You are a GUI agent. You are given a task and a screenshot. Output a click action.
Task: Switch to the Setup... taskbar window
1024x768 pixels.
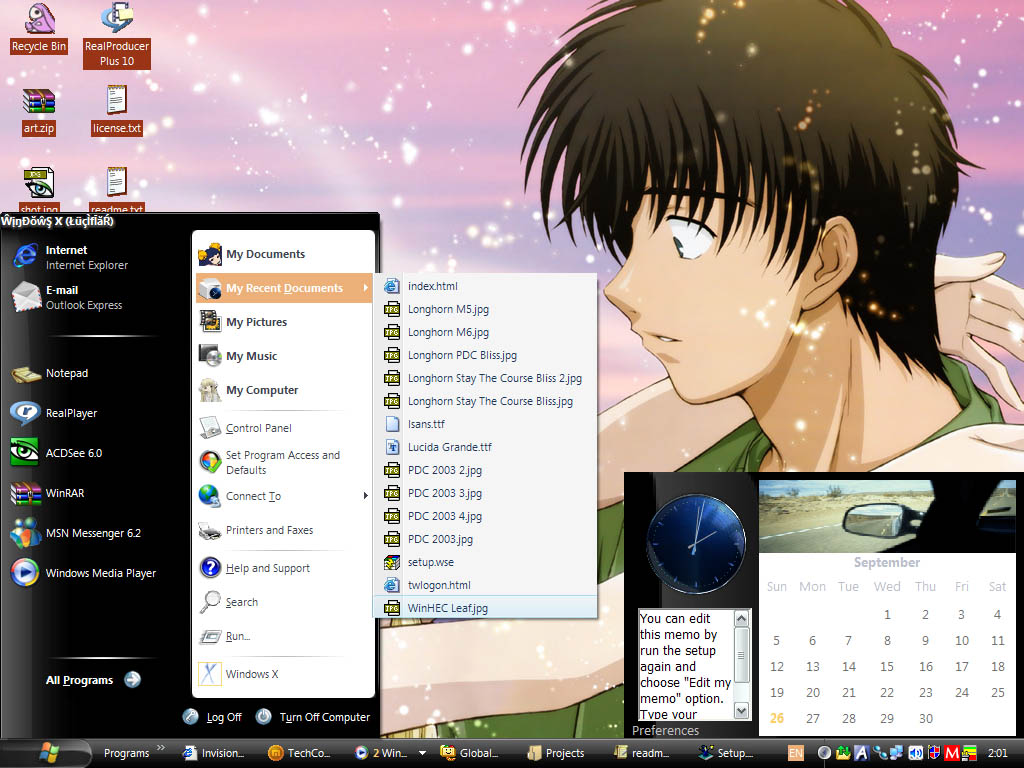point(728,753)
